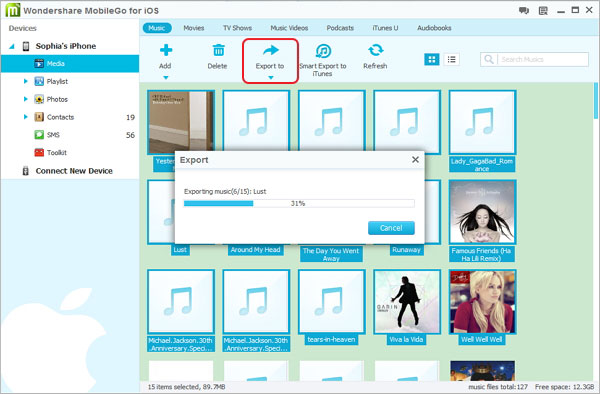The image size is (600, 394).
Task: Select the Viva la Vida album cover
Action: (x=407, y=302)
